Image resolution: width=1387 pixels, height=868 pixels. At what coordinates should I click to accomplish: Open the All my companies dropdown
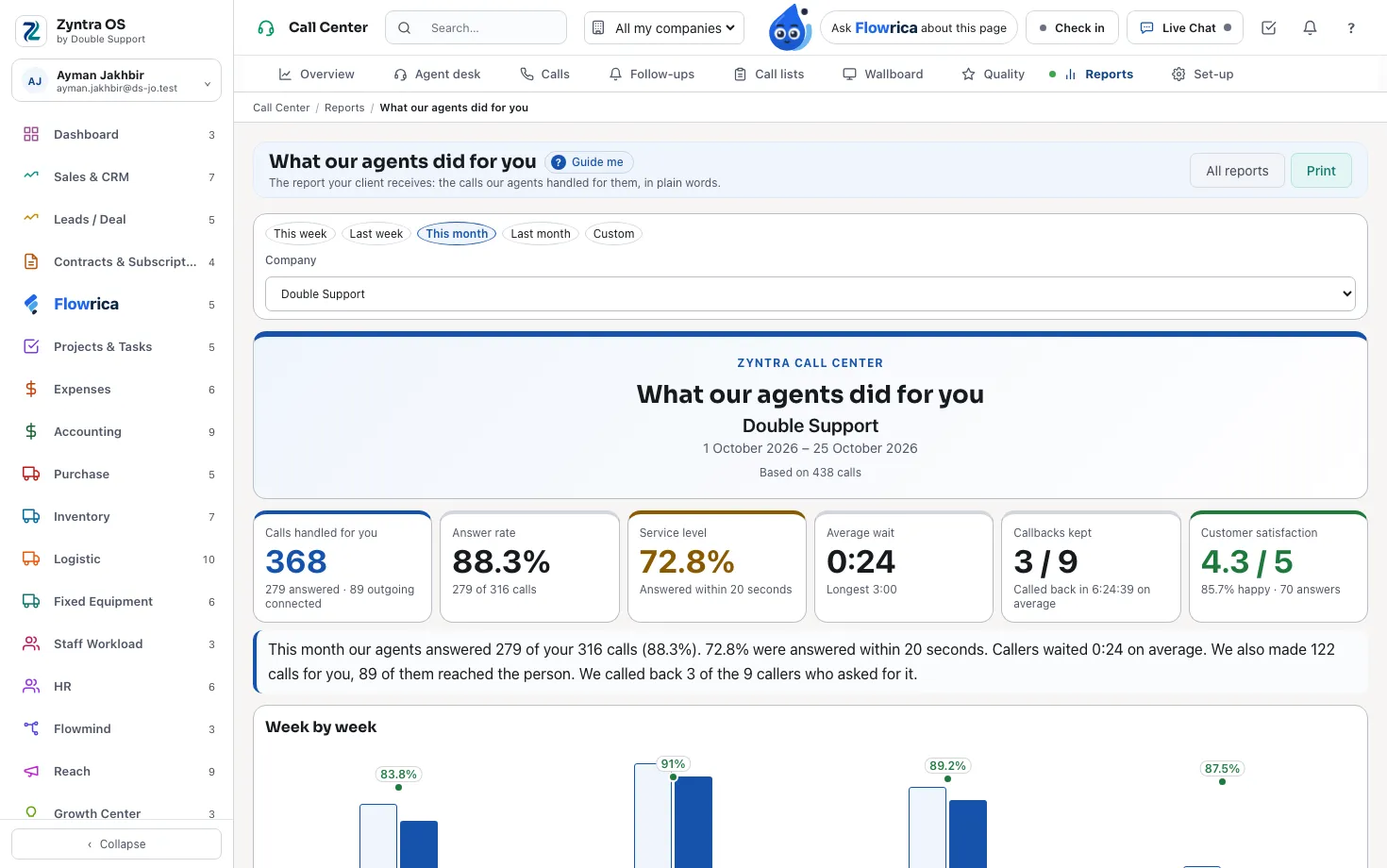coord(664,28)
